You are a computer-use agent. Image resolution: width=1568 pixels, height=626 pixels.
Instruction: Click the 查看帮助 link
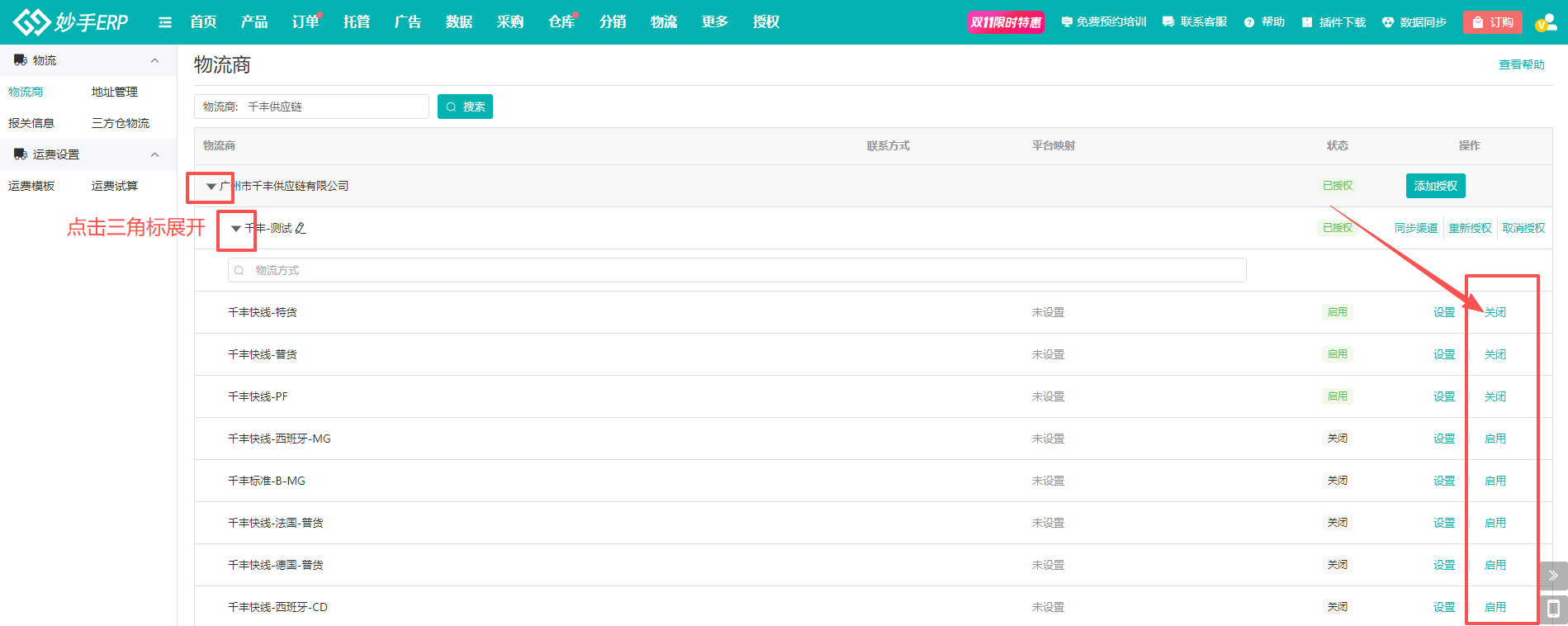pos(1521,64)
